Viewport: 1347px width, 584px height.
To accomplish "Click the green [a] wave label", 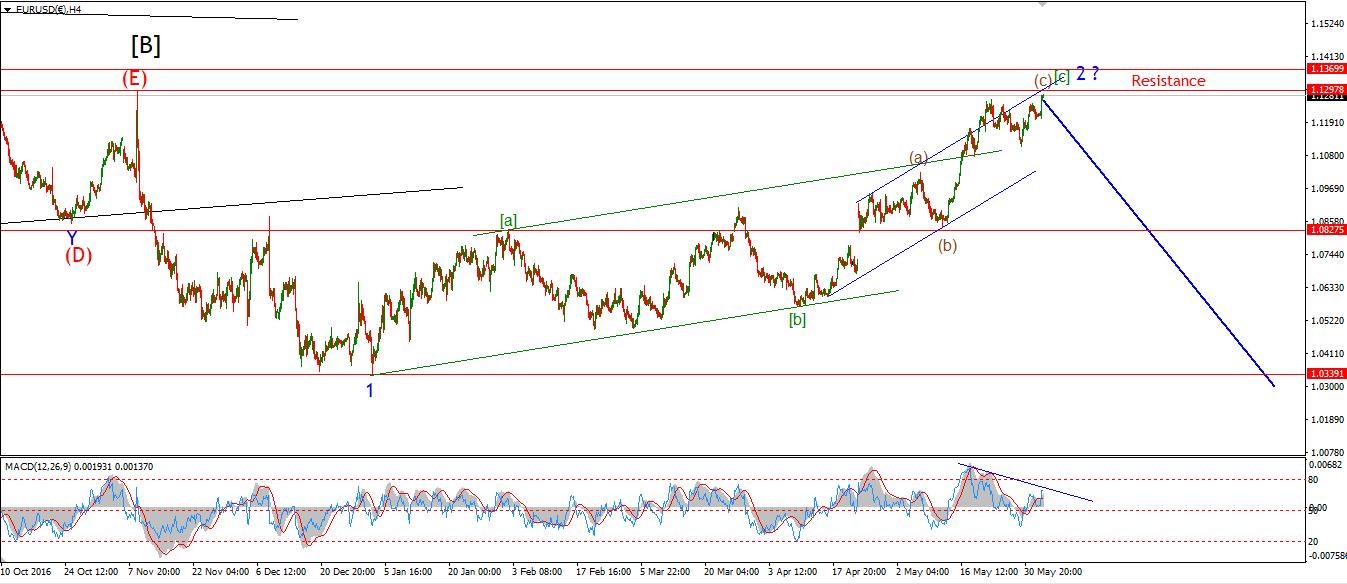I will point(508,221).
